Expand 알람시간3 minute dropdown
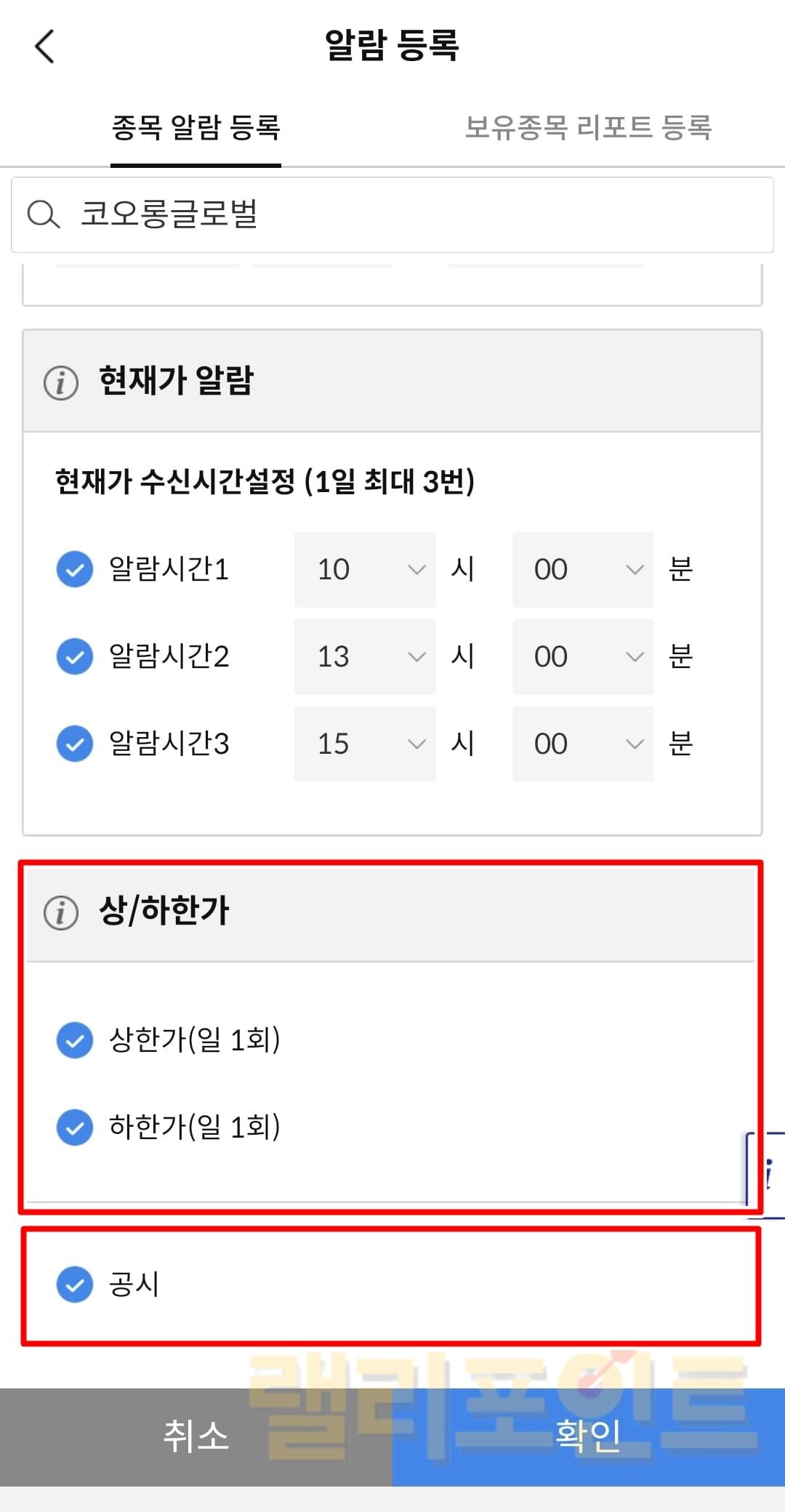The width and height of the screenshot is (785, 1512). (583, 744)
